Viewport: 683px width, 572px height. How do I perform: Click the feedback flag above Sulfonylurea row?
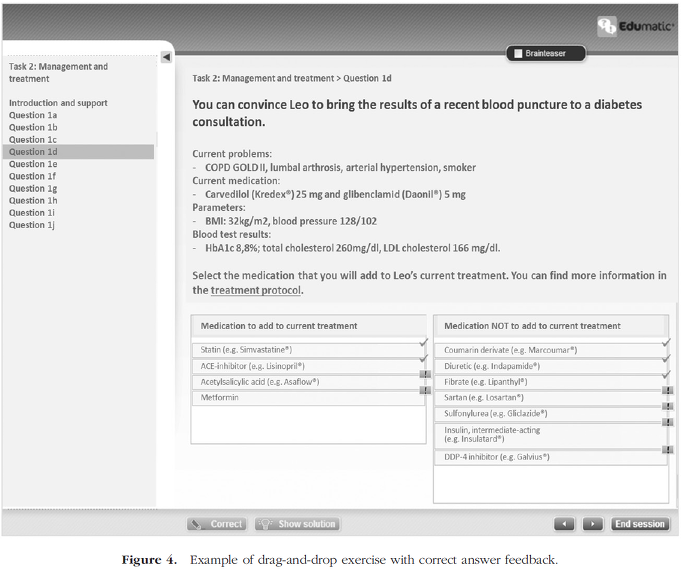[x=667, y=406]
